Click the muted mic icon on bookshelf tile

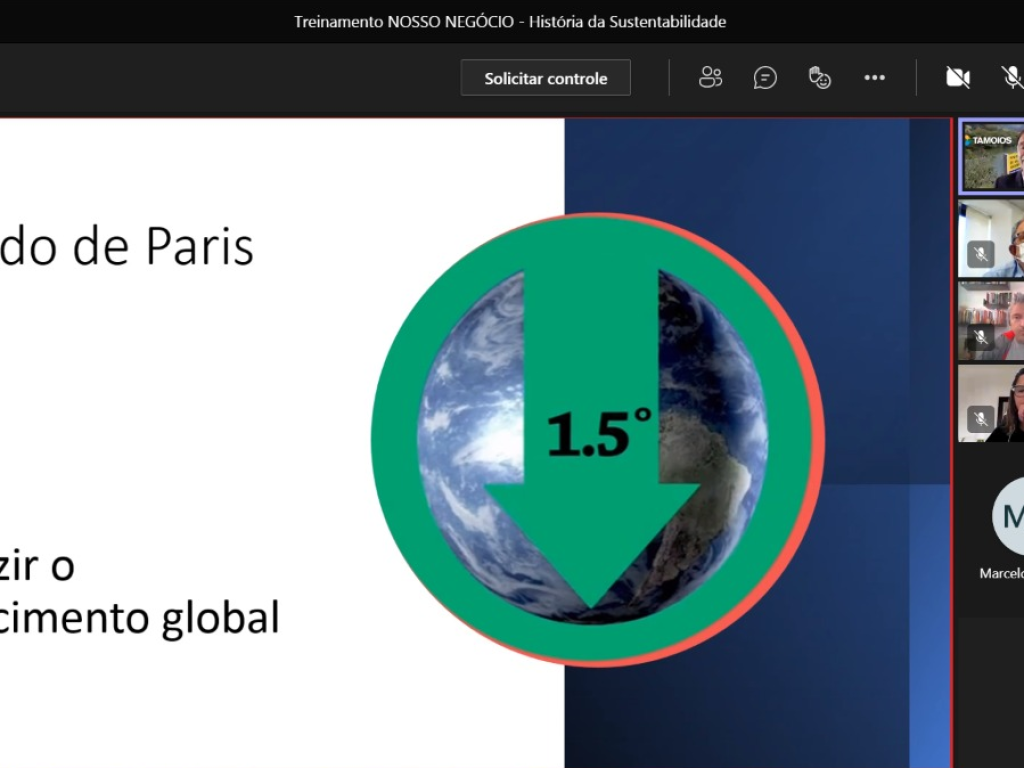pyautogui.click(x=980, y=337)
